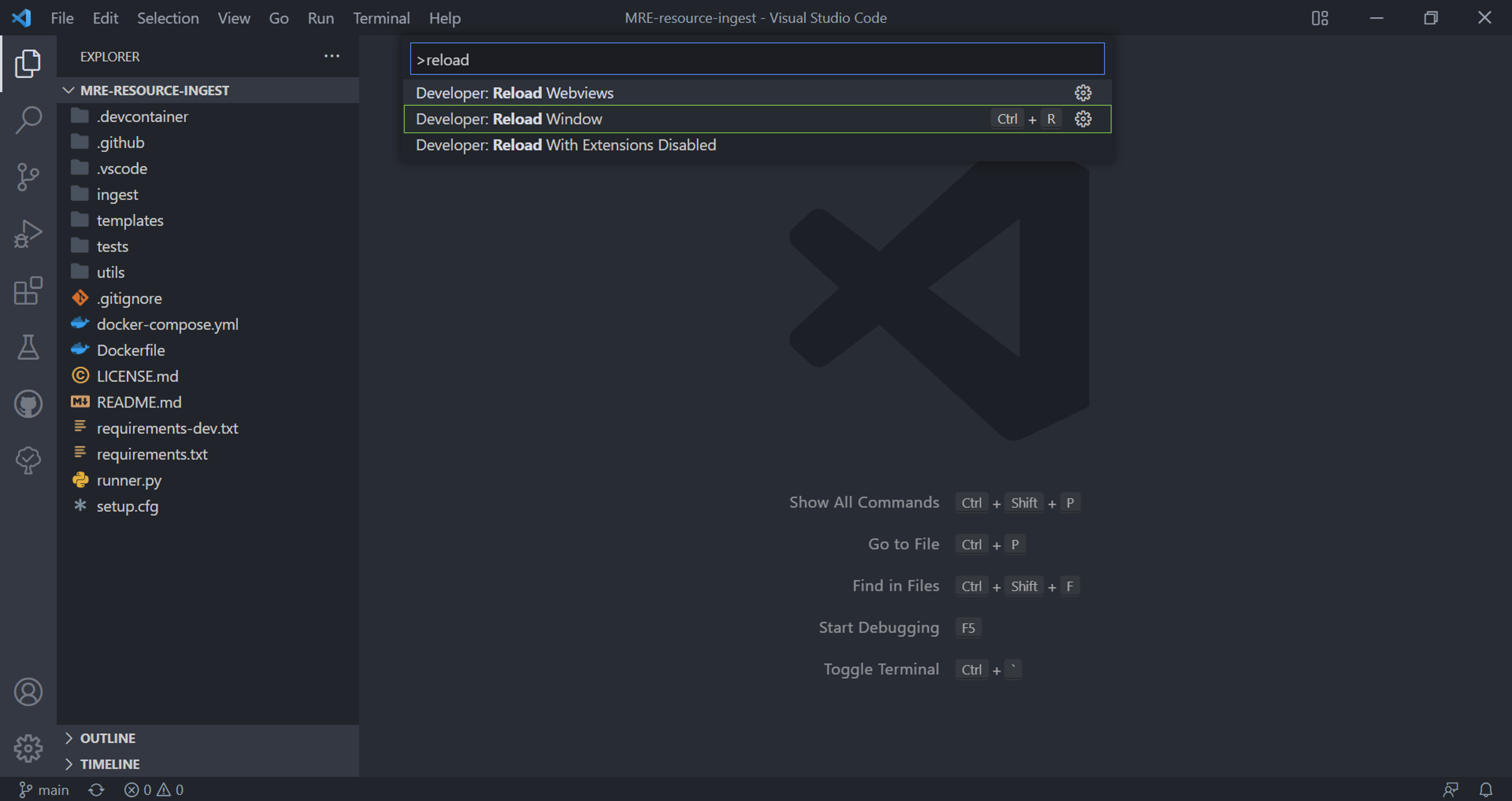
Task: Open the Help menu
Action: [444, 18]
